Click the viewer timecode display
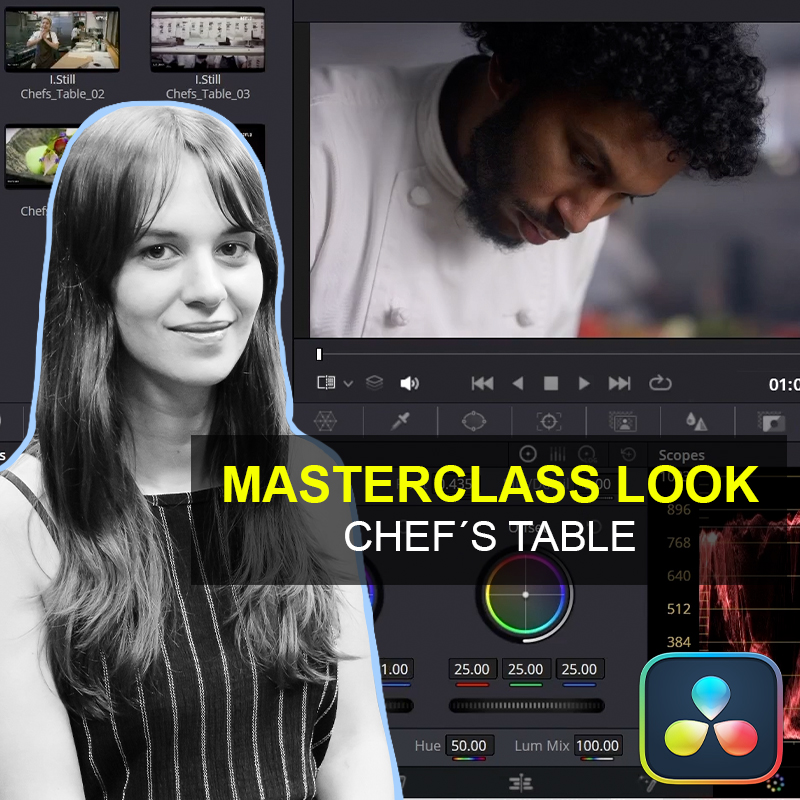 [784, 384]
